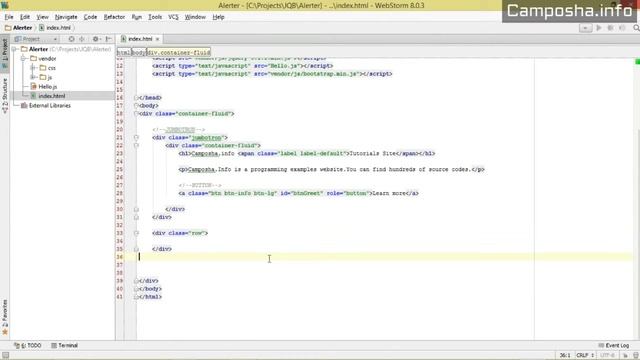Viewport: 640px width, 360px height.
Task: Click the WebStorm application icon in title bar
Action: 5,5
